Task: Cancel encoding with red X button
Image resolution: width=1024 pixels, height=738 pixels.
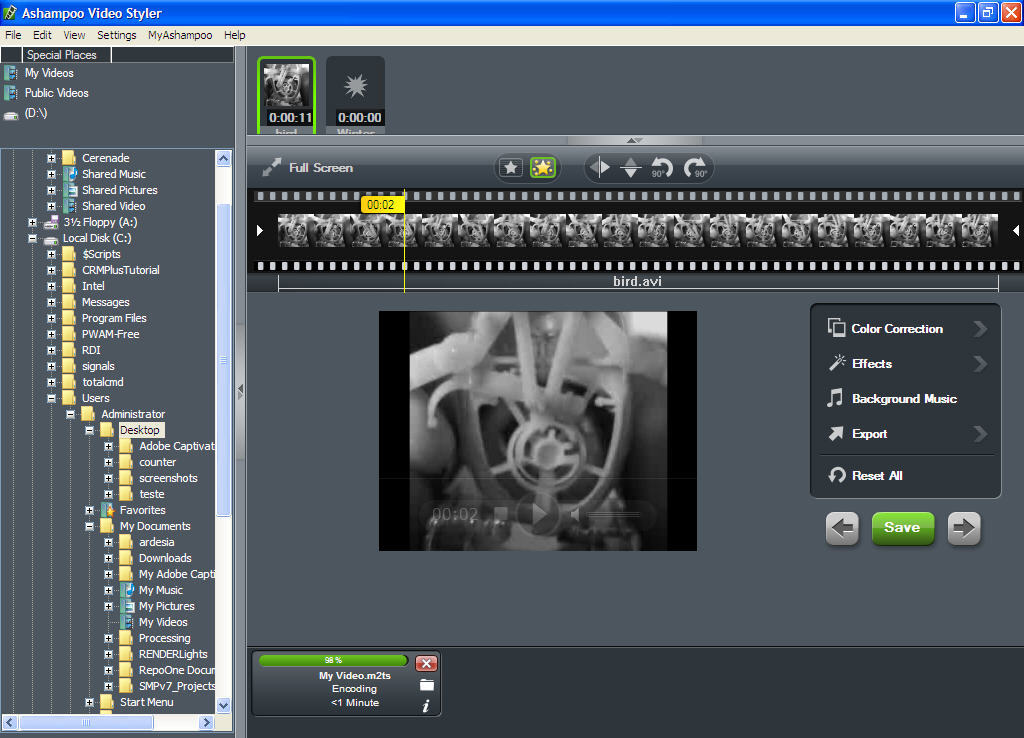Action: 426,664
